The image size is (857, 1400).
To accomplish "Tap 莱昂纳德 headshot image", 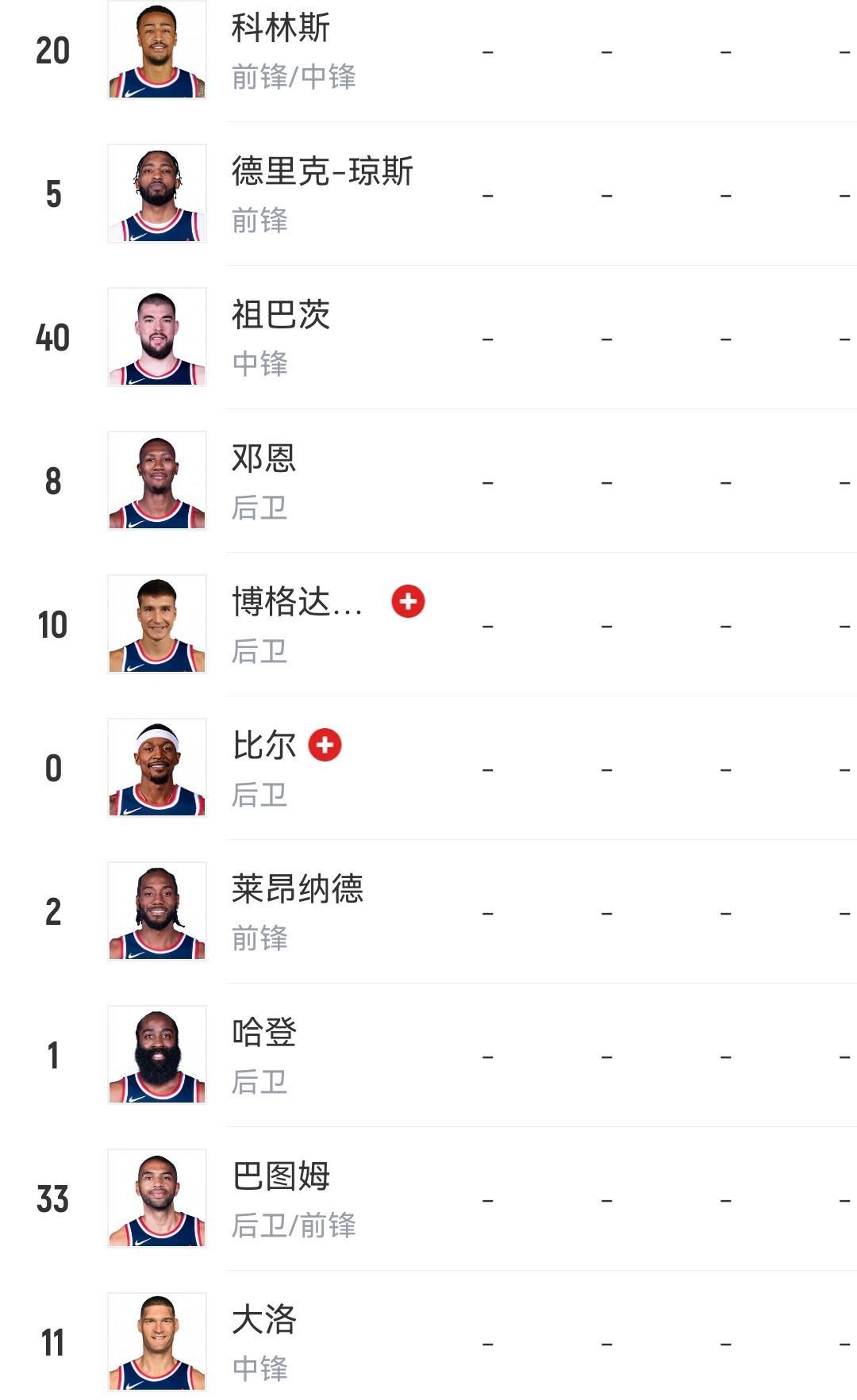I will click(157, 911).
